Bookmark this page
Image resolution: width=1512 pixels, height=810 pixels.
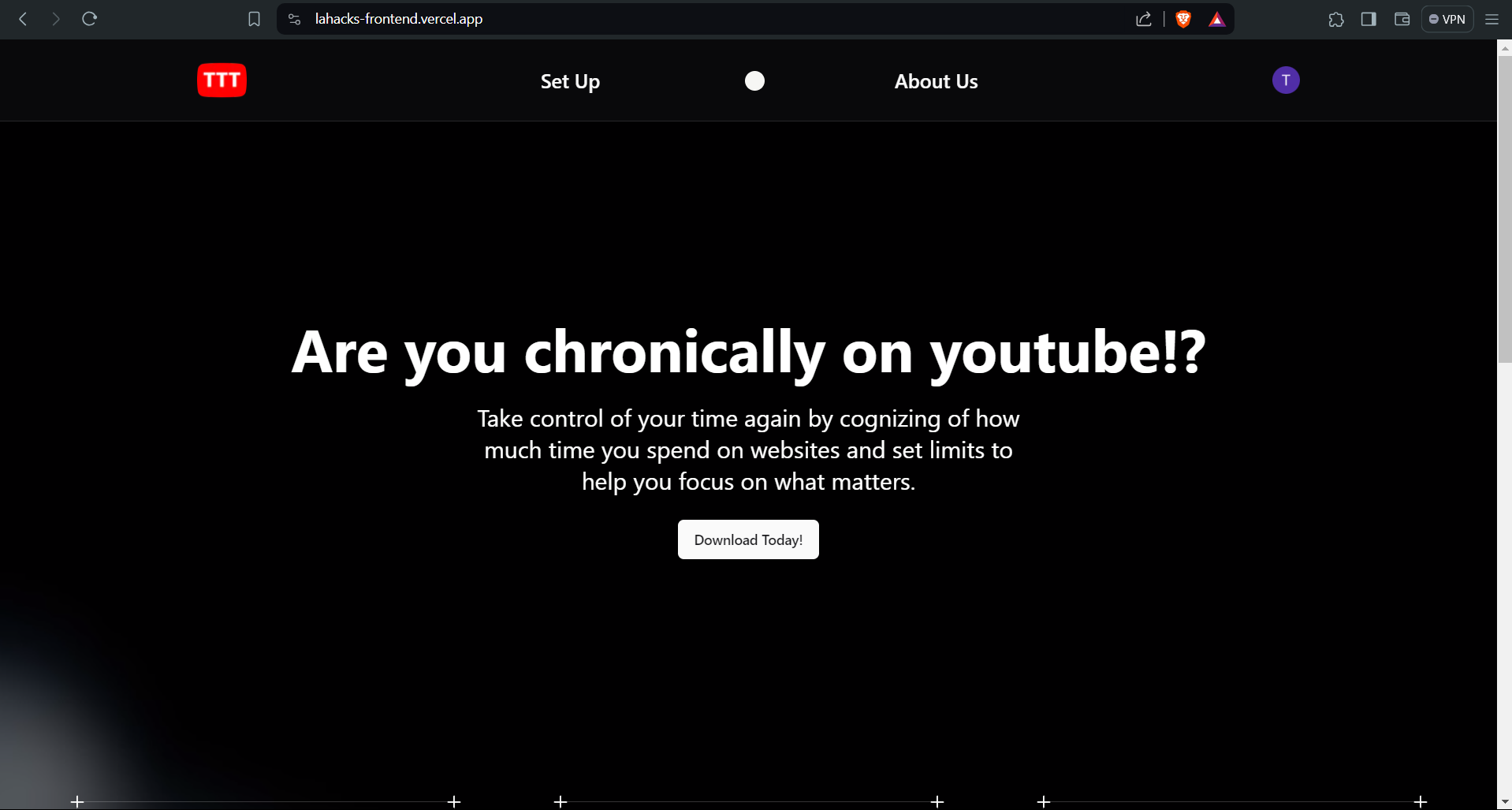coord(254,19)
